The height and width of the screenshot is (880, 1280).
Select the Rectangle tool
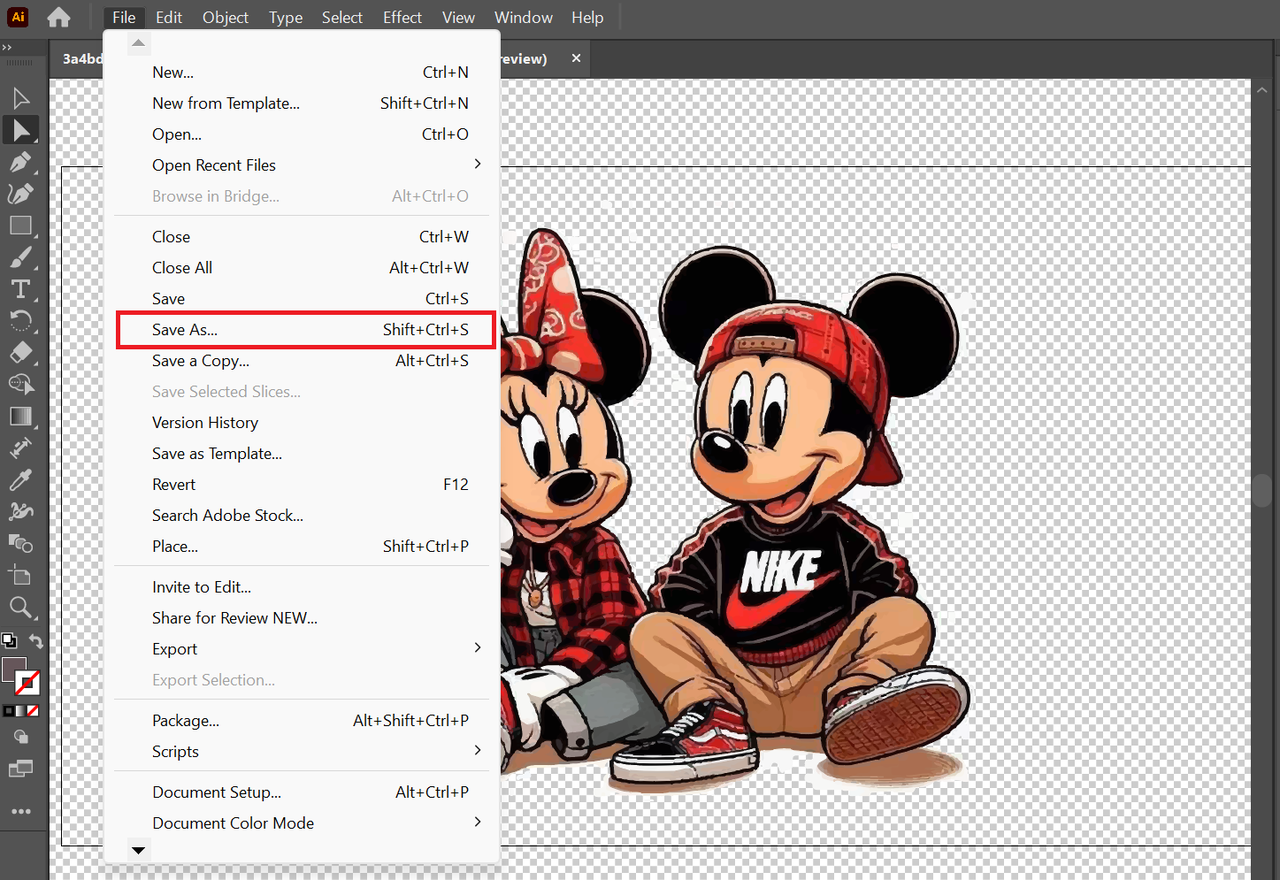click(20, 226)
